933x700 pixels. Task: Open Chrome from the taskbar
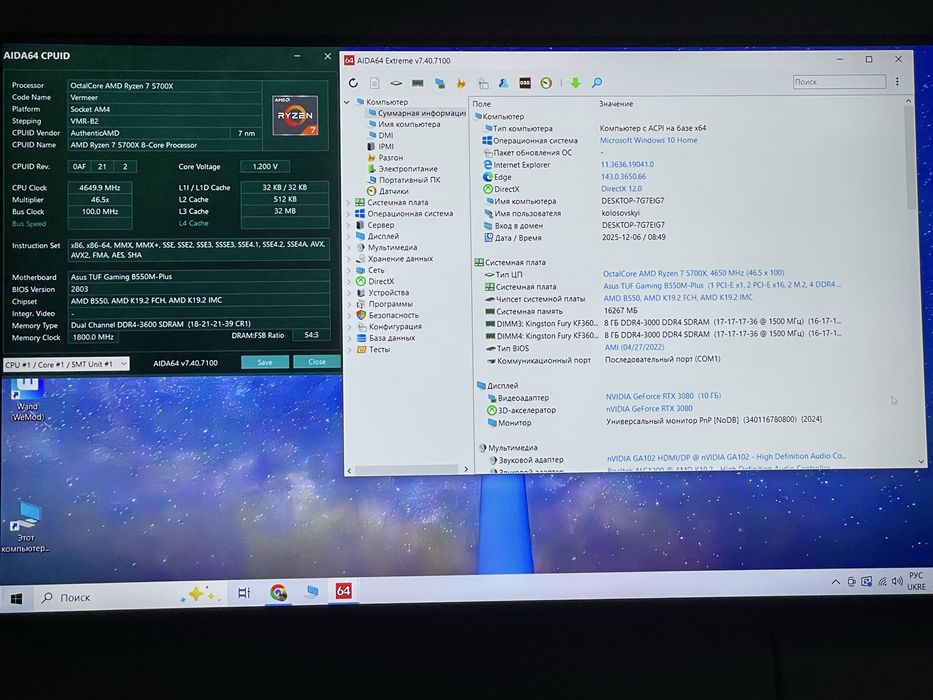pos(278,592)
